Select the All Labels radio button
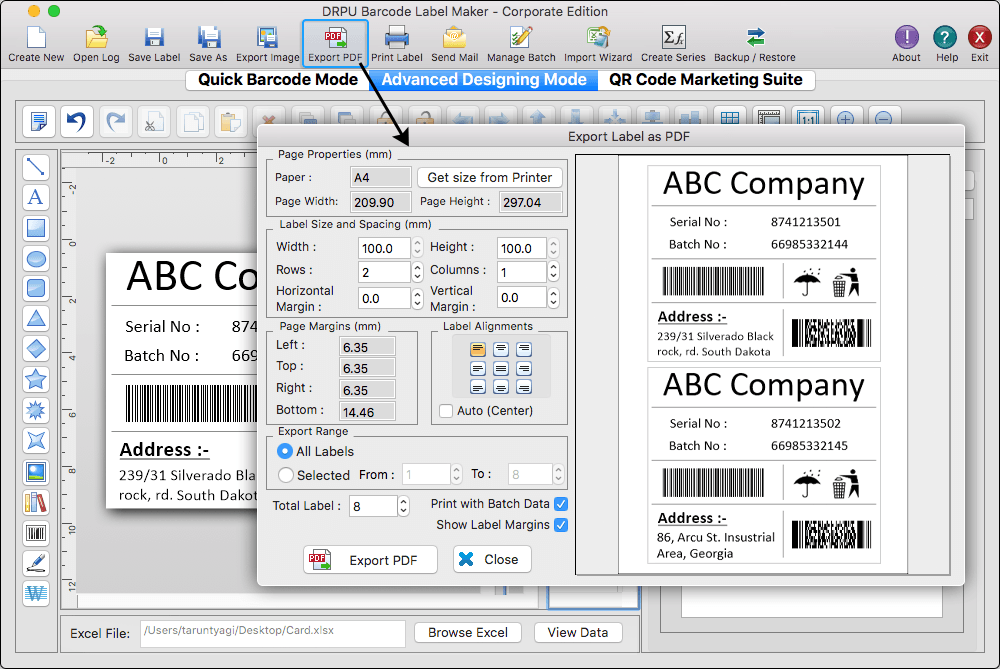The height and width of the screenshot is (669, 1000). 285,451
